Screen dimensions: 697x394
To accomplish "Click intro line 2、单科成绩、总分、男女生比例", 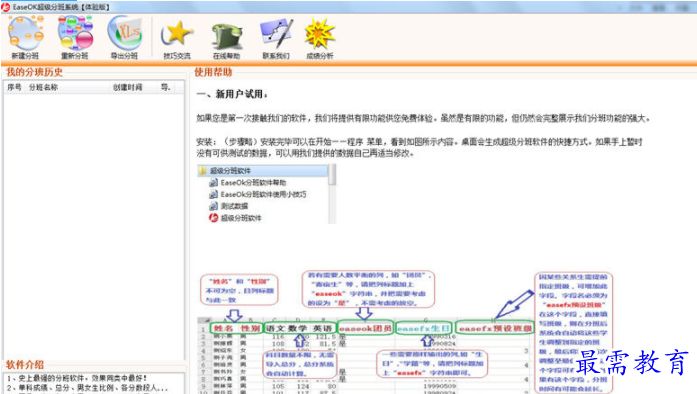I will 87,388.
